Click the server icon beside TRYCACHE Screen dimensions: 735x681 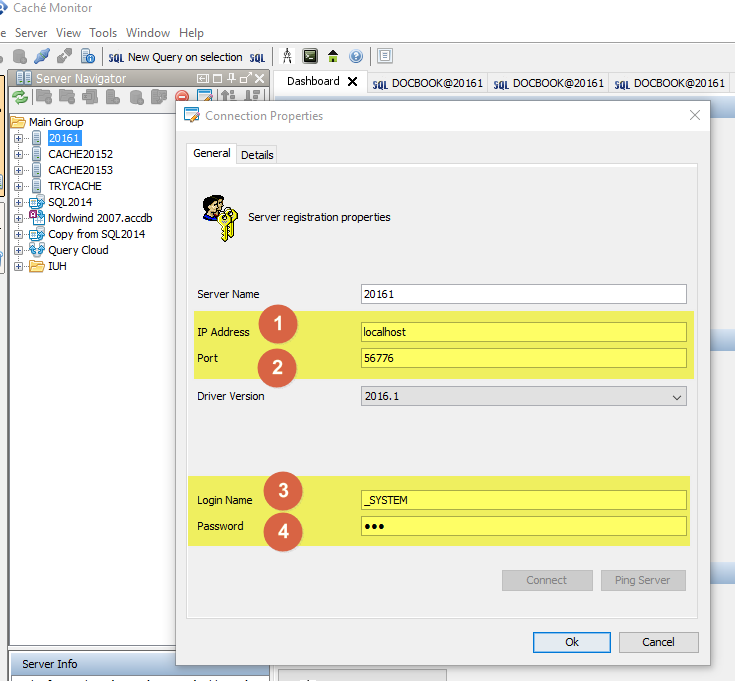point(37,186)
